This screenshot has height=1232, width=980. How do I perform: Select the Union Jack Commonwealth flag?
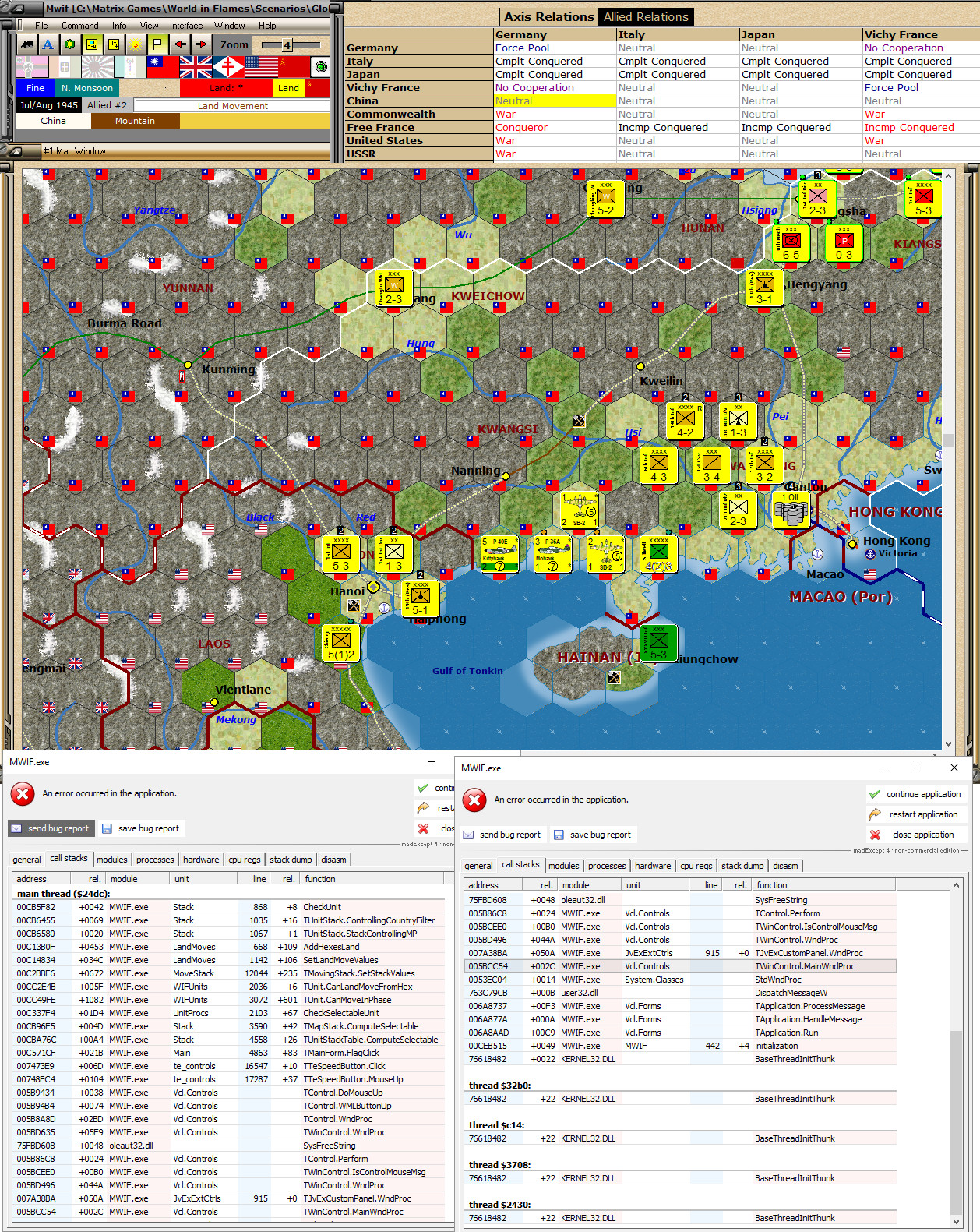point(196,67)
